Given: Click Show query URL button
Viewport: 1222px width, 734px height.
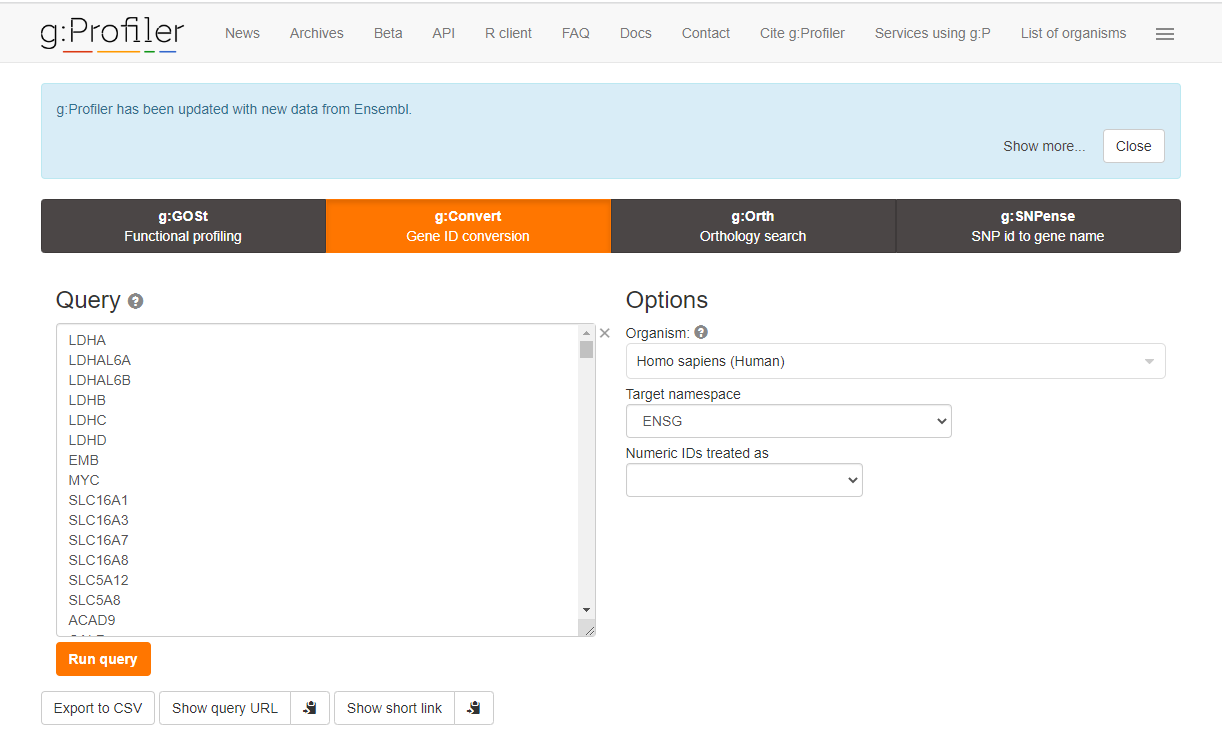Looking at the screenshot, I should [225, 708].
